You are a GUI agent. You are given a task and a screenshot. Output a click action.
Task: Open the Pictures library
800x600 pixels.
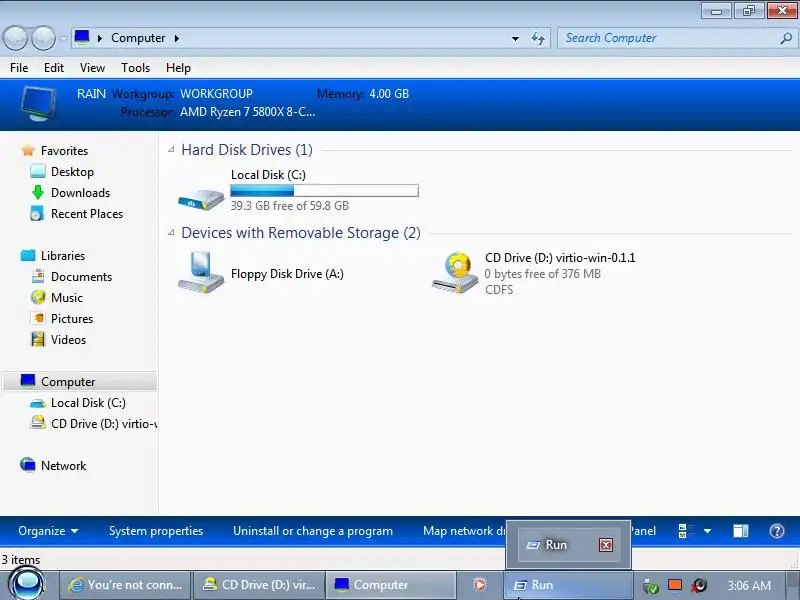pyautogui.click(x=72, y=319)
